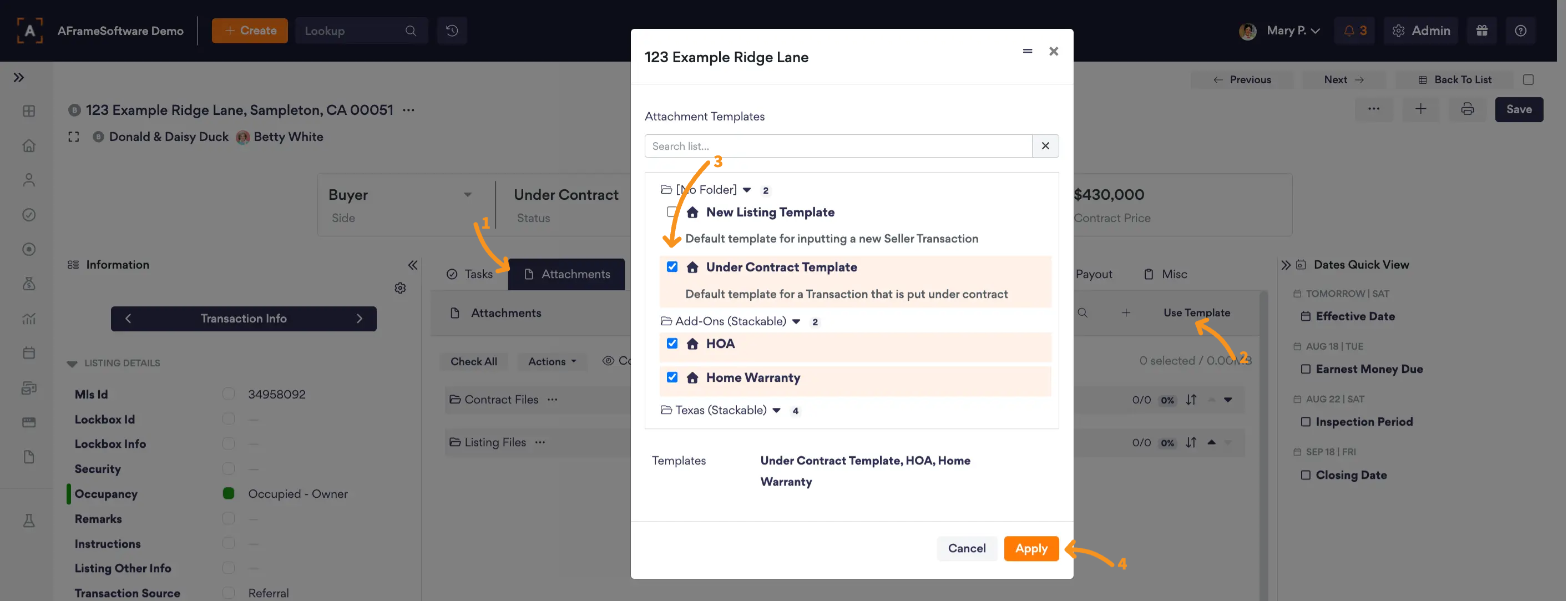Click the Lookup search box

361,31
